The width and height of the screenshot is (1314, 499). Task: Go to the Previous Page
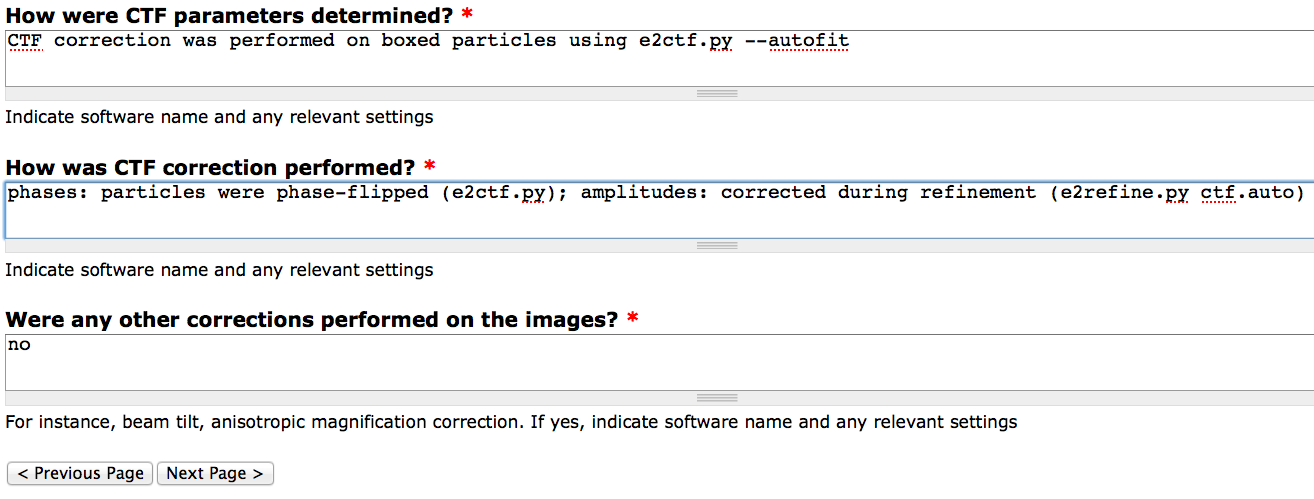(81, 473)
